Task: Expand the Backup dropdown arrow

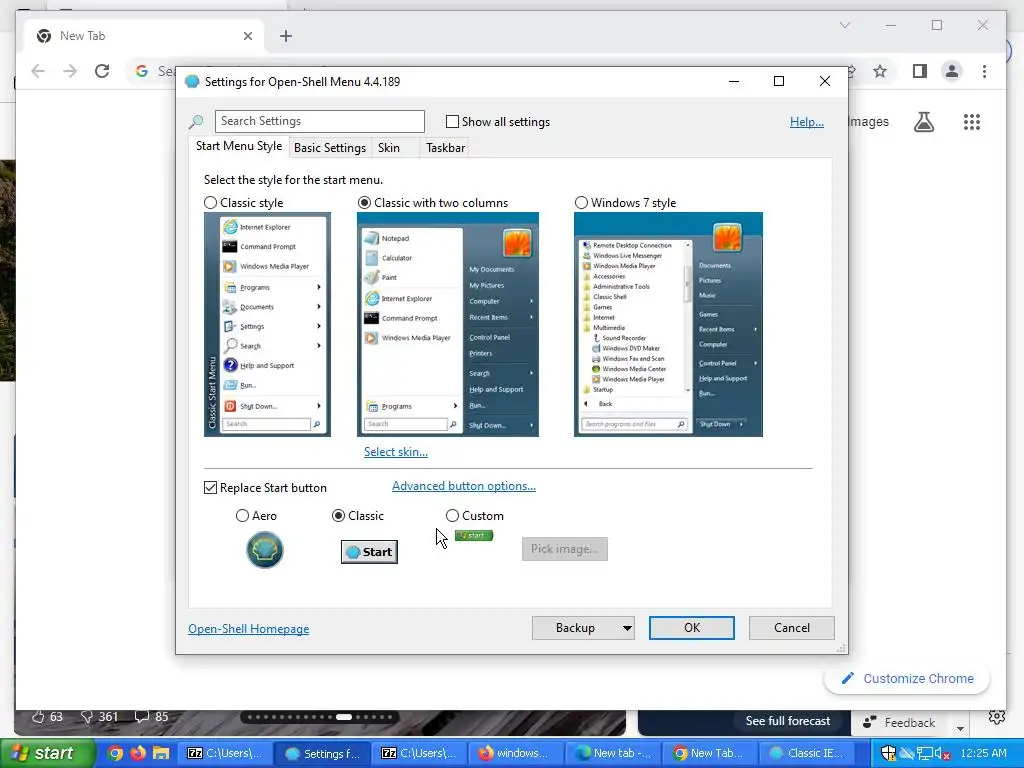Action: click(x=627, y=628)
